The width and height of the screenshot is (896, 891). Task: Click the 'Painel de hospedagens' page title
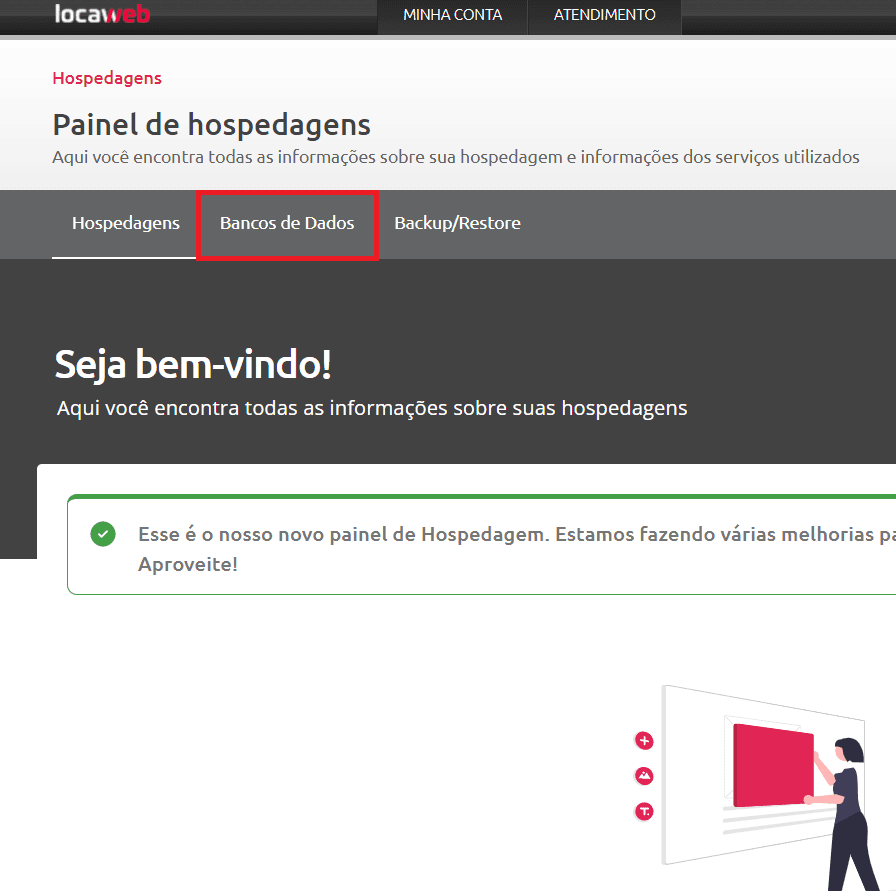(211, 125)
